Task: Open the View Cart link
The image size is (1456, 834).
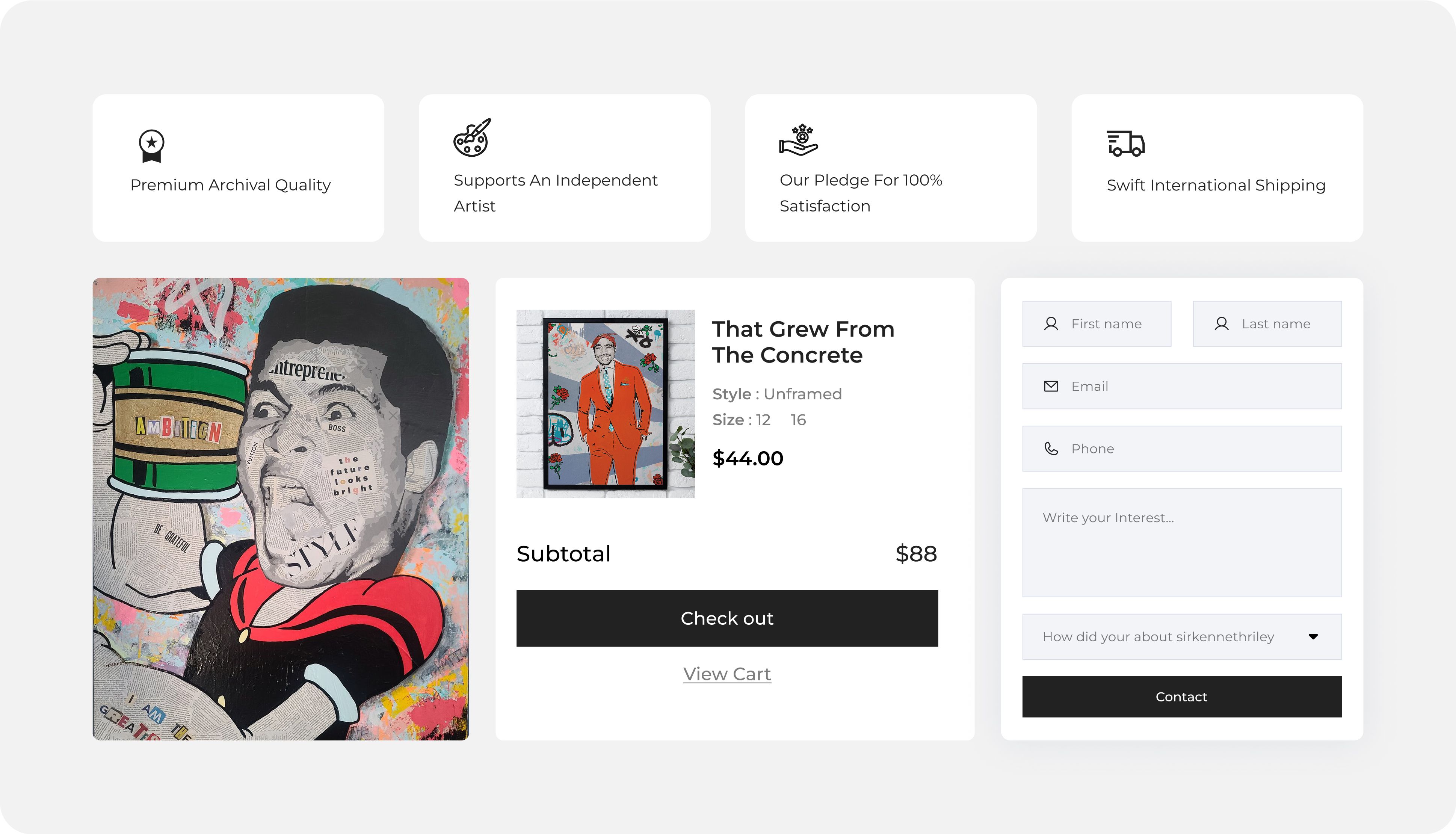Action: tap(727, 674)
